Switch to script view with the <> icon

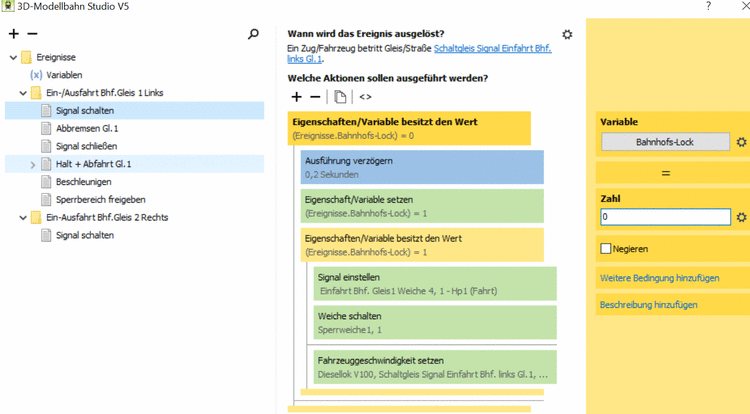coord(366,97)
